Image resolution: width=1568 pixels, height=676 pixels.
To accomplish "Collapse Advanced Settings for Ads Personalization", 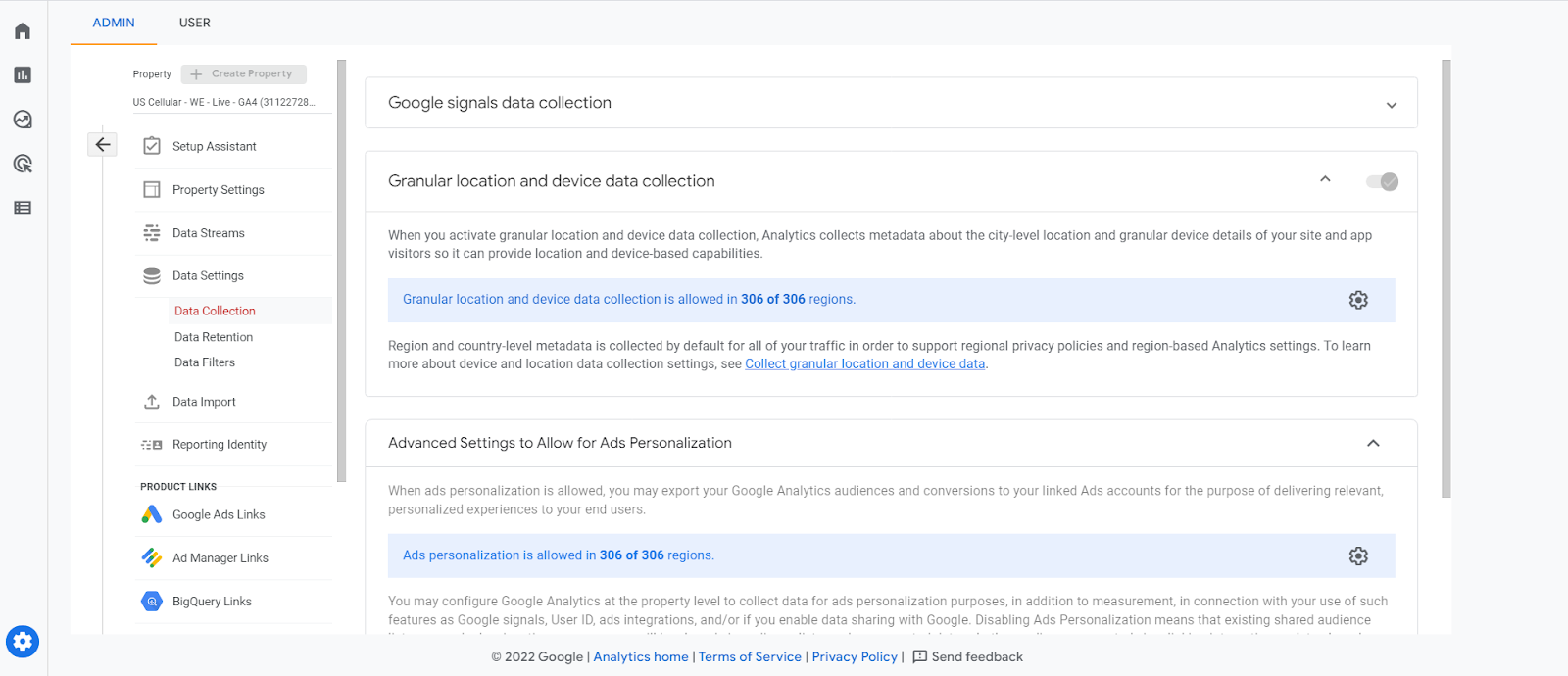I will [1373, 444].
